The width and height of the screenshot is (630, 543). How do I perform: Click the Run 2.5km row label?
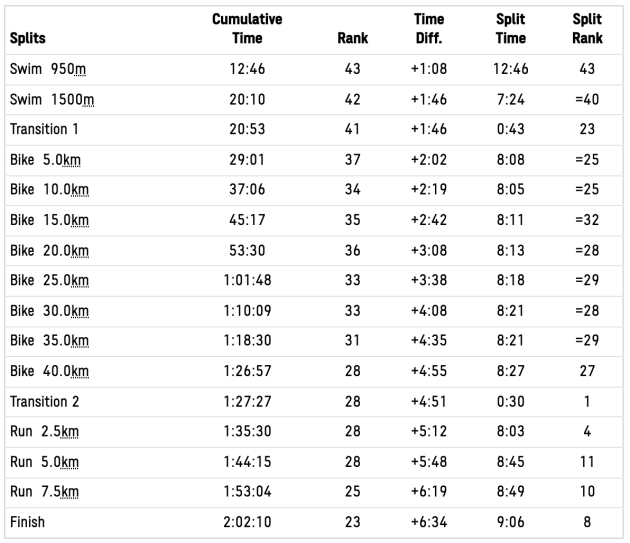45,432
